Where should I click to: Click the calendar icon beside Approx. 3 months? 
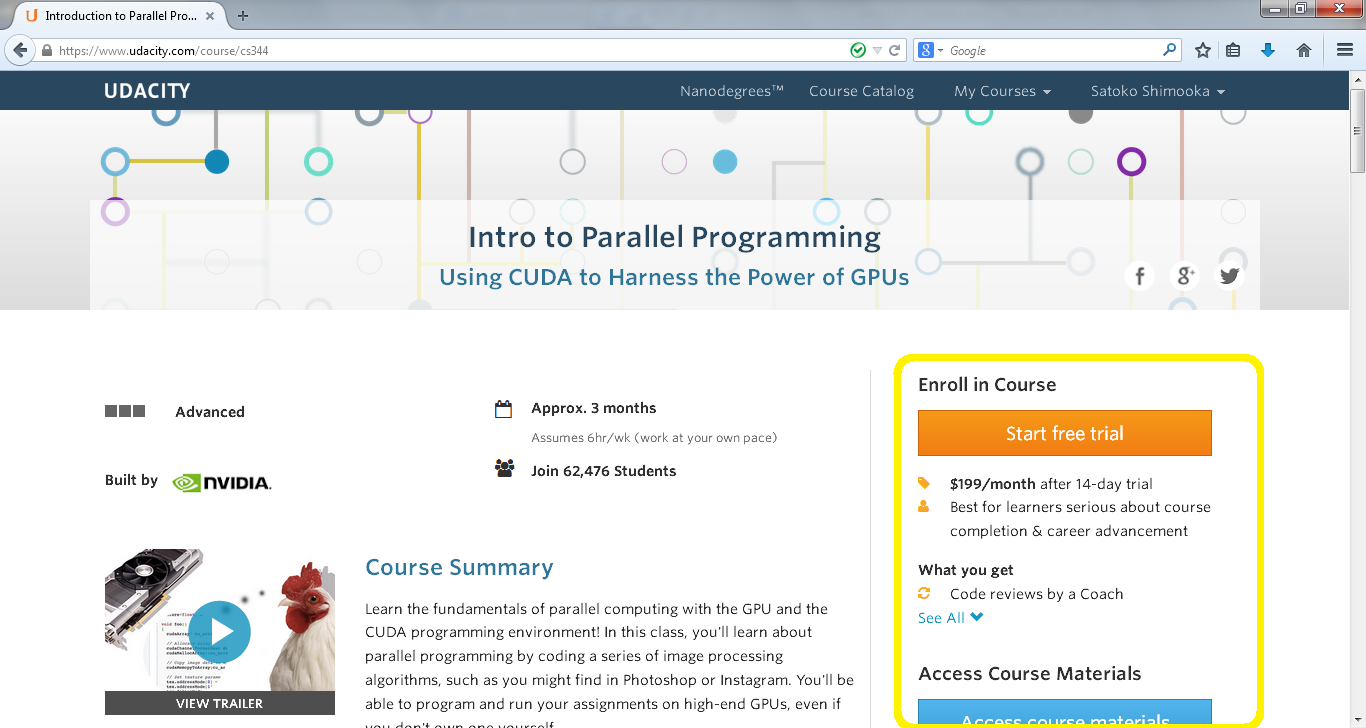click(504, 408)
